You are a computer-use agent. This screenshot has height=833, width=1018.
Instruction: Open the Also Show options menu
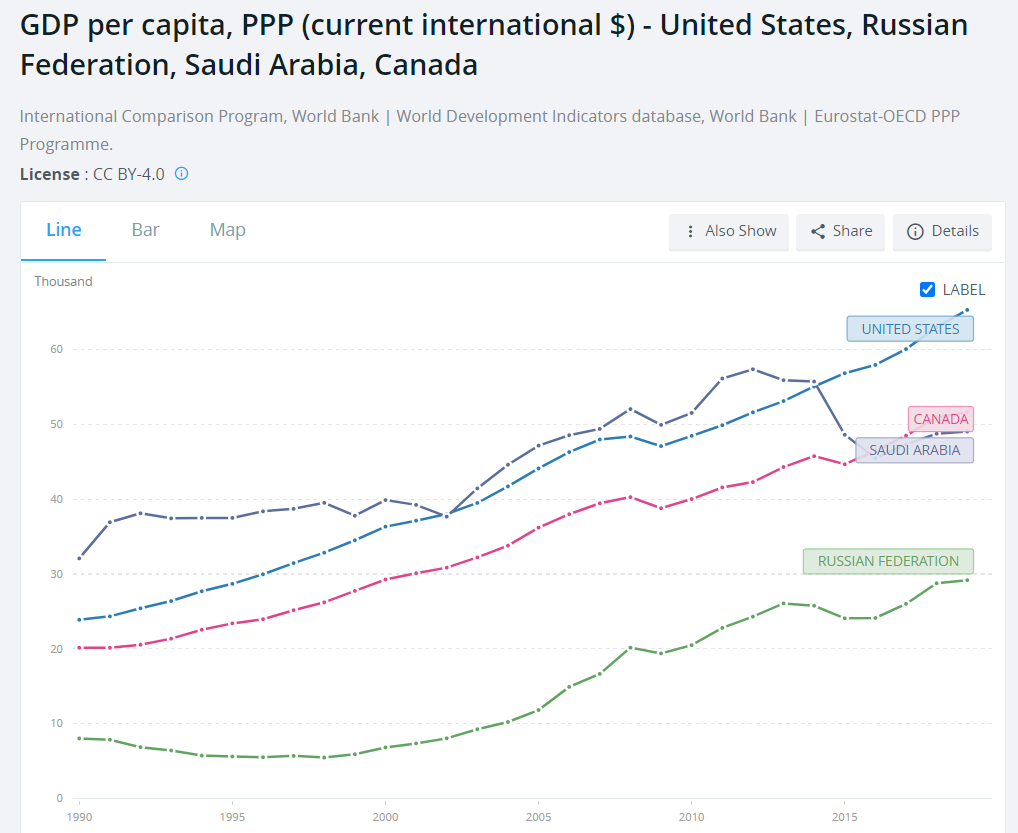pos(729,231)
